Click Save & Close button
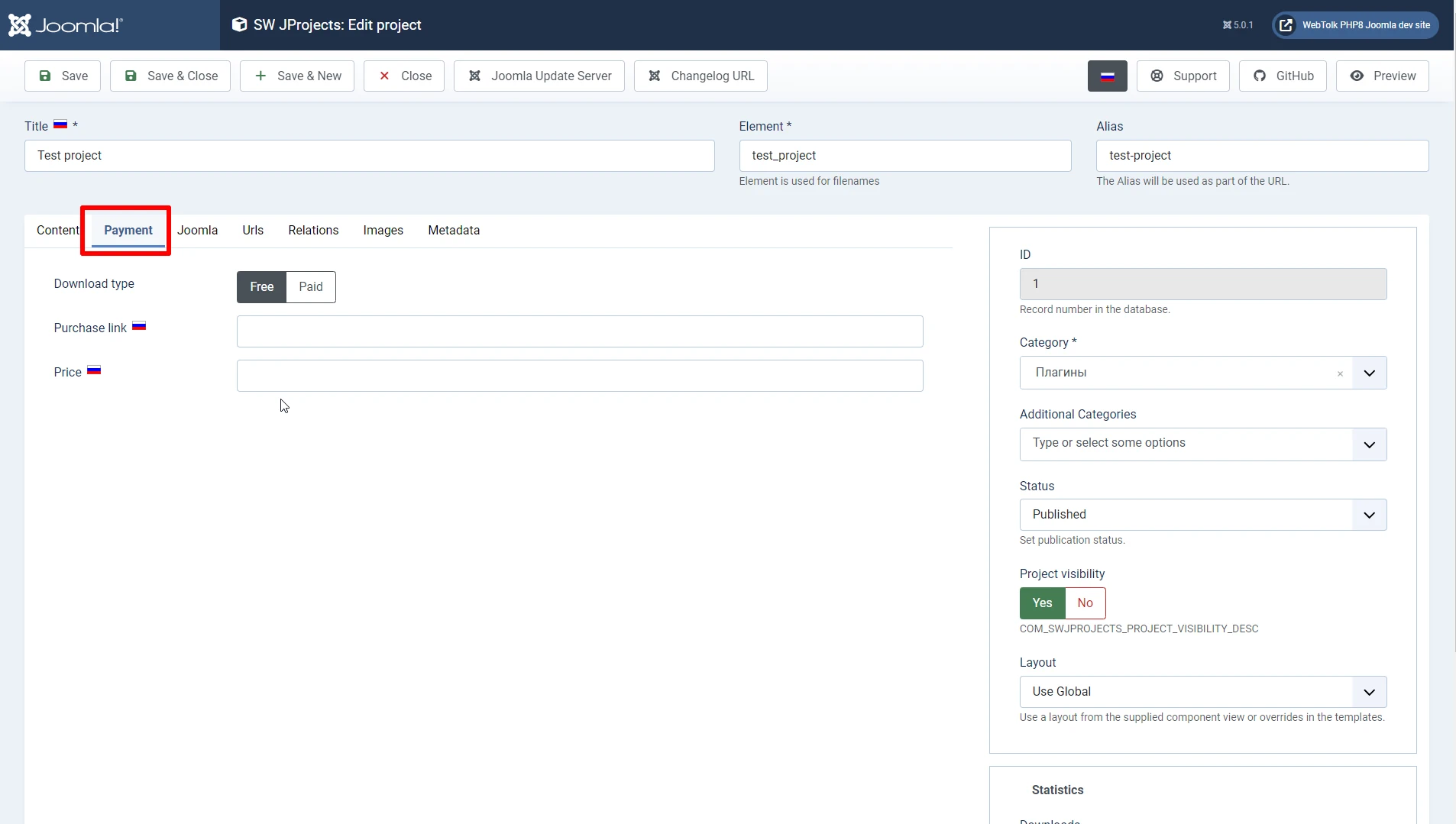The width and height of the screenshot is (1456, 824). pos(170,76)
